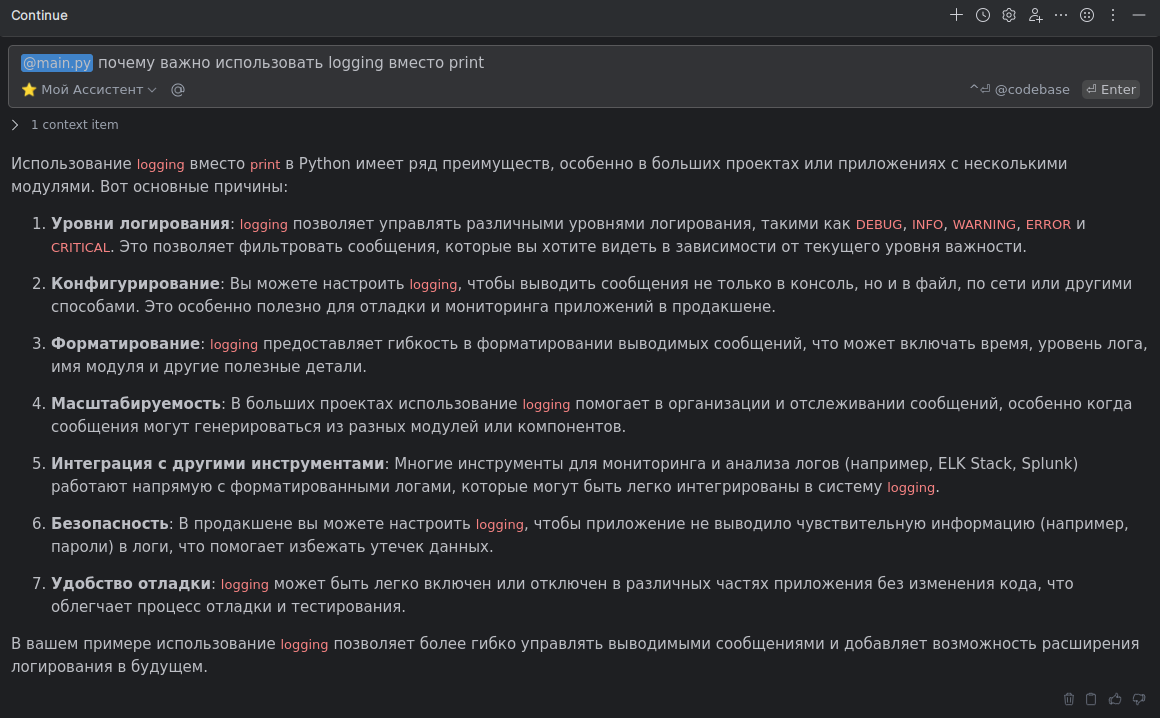This screenshot has width=1160, height=718.
Task: Open Continue settings gear icon
Action: [x=1009, y=15]
